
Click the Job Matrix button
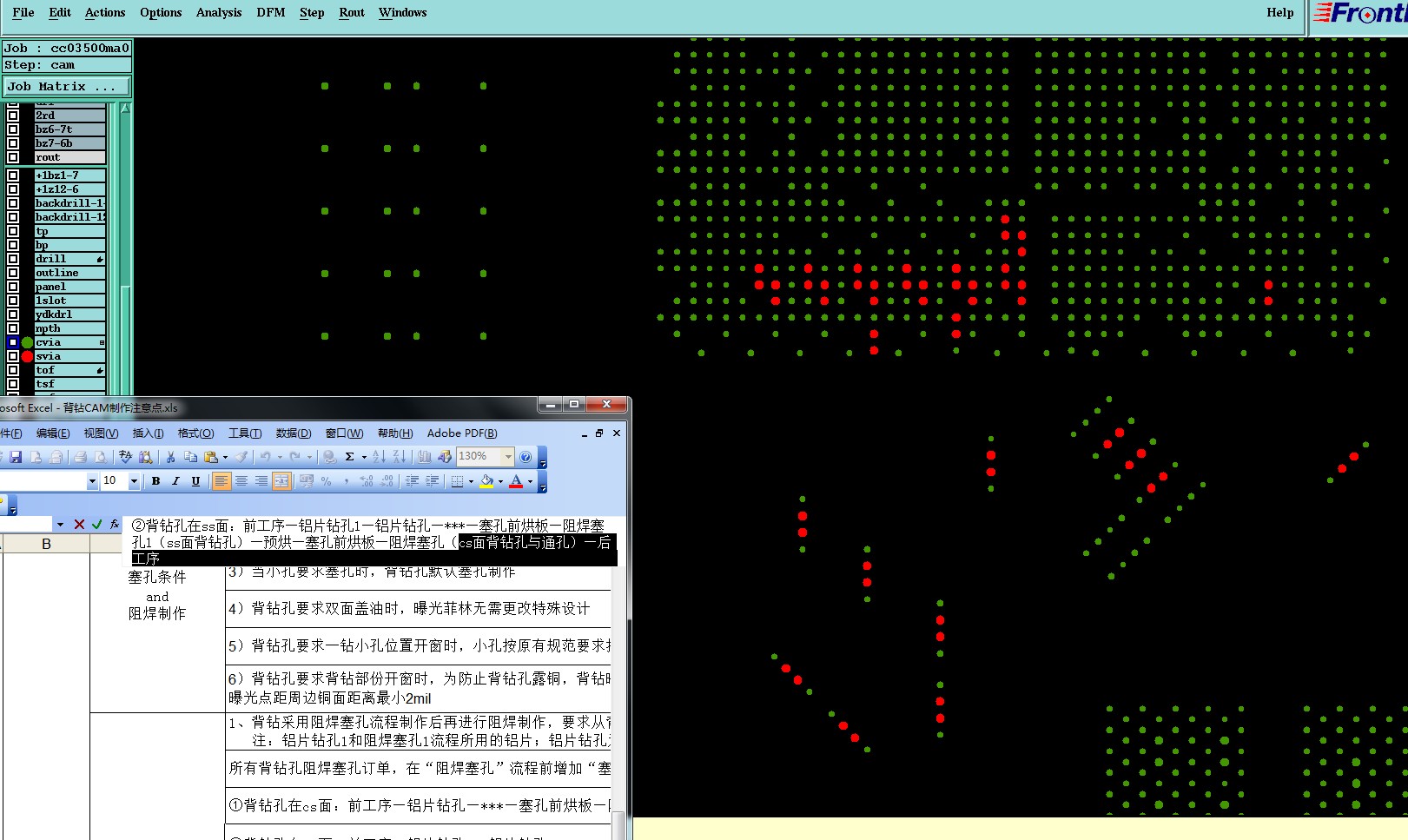(x=66, y=86)
